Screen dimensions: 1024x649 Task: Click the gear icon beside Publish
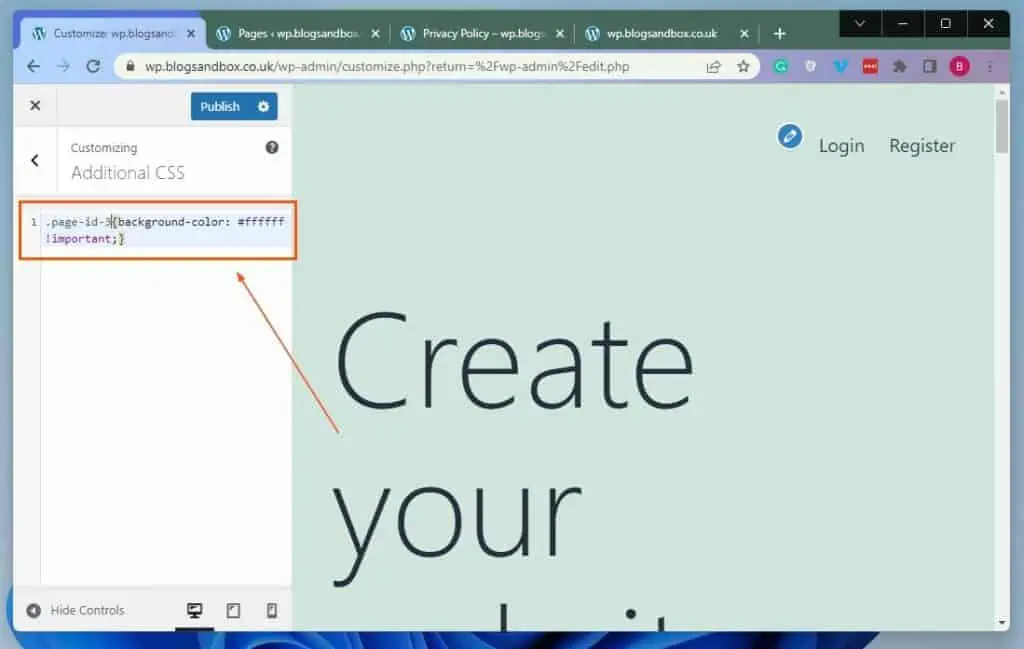pos(262,106)
